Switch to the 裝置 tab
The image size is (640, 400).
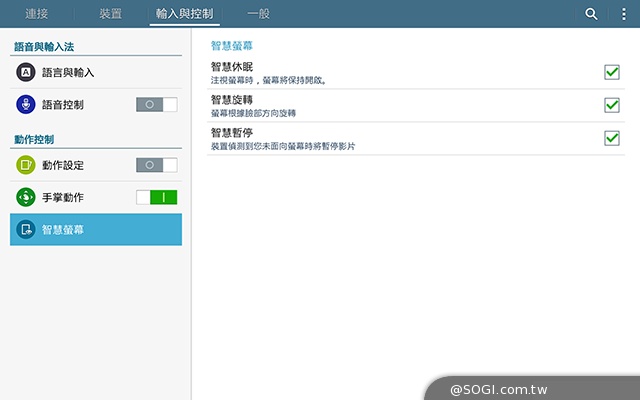tap(111, 14)
